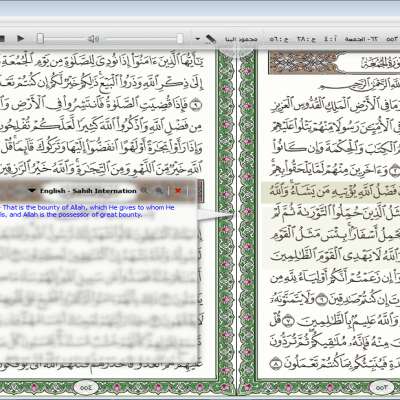Image resolution: width=400 pixels, height=400 pixels.
Task: Zoom out the translation text
Action: click(x=144, y=191)
